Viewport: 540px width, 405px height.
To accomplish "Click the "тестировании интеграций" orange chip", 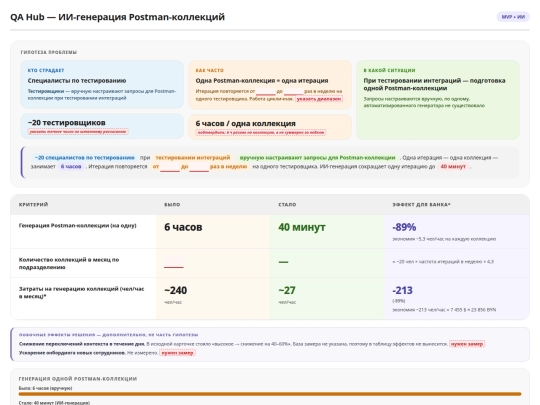I will coord(193,157).
